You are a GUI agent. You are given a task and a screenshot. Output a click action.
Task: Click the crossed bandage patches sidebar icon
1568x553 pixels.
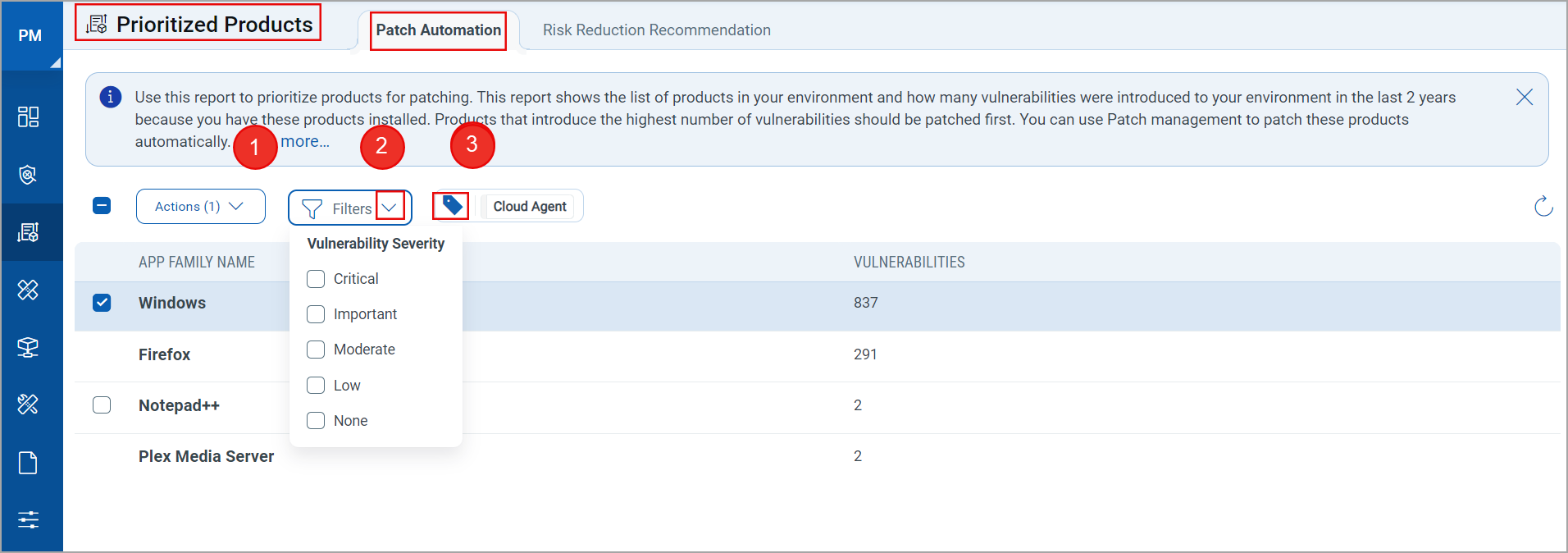click(28, 290)
